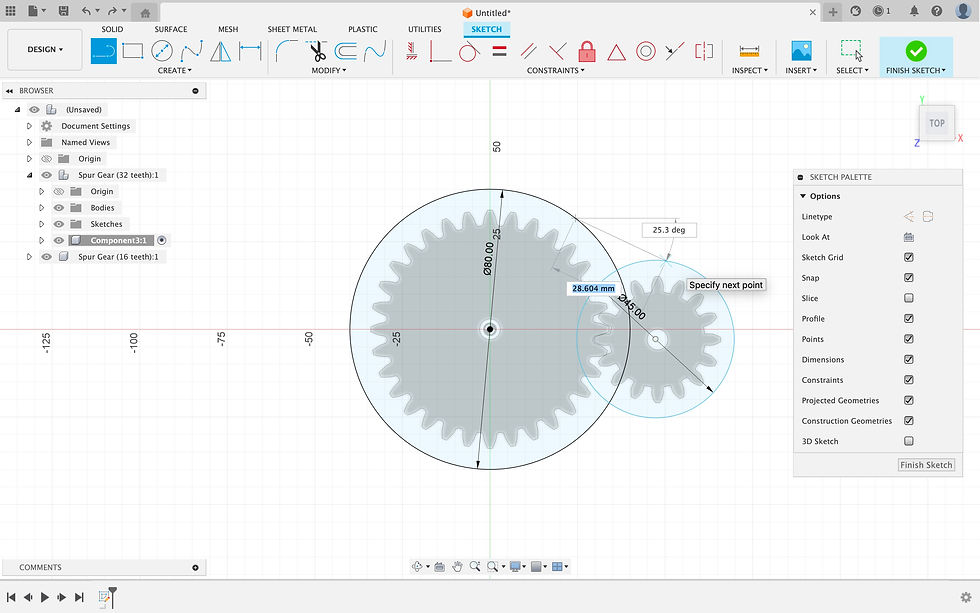Screen dimensions: 980x613
Task: Click the Fix/Unfix padlock constraint
Action: point(587,51)
